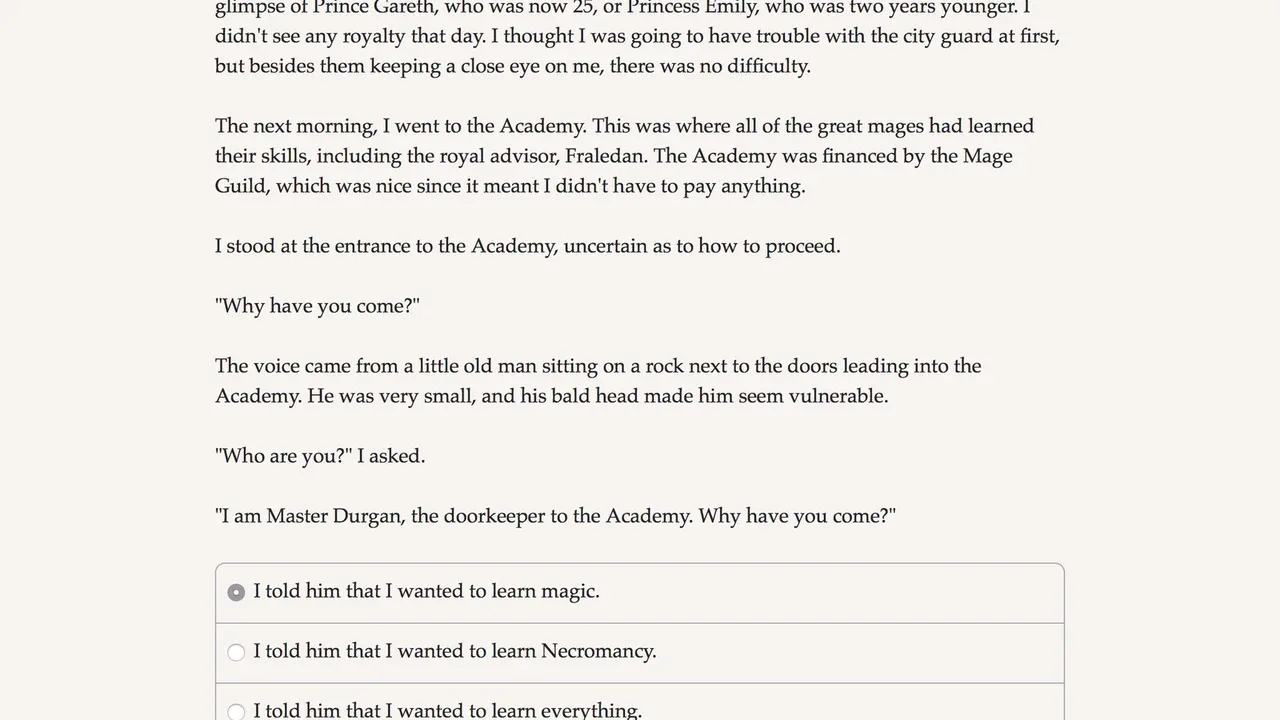Click the "I am Master Durgan" dialogue line
This screenshot has width=1280, height=720.
[555, 516]
